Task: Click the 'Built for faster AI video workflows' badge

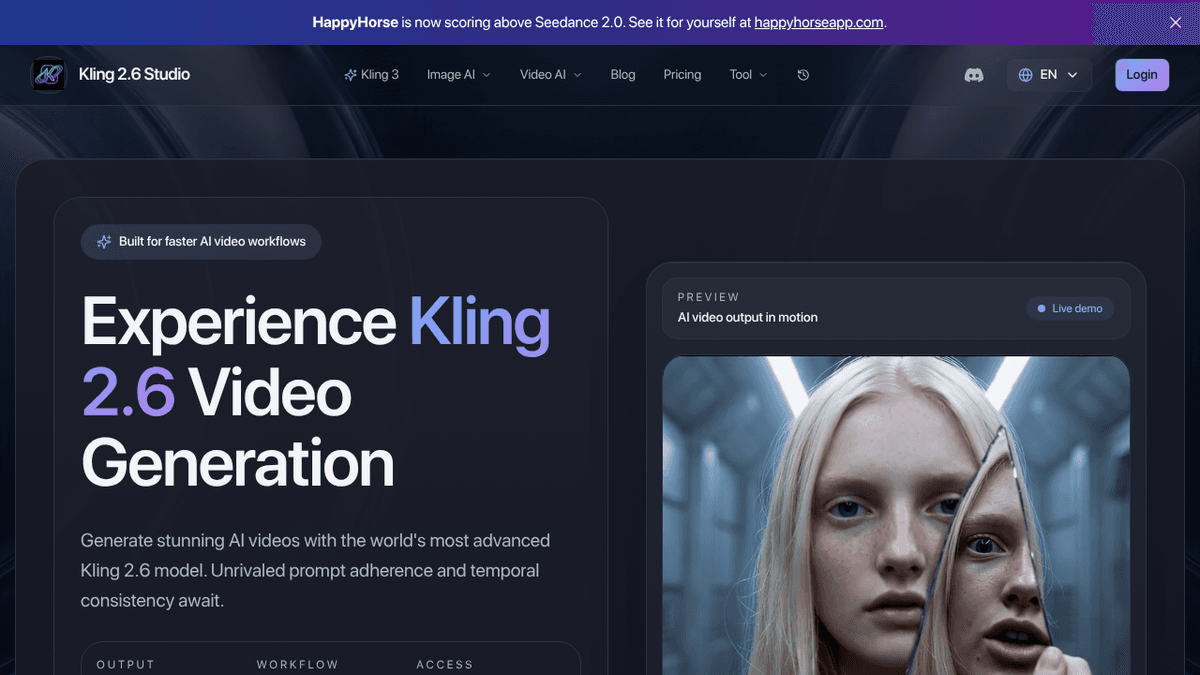Action: [x=201, y=242]
